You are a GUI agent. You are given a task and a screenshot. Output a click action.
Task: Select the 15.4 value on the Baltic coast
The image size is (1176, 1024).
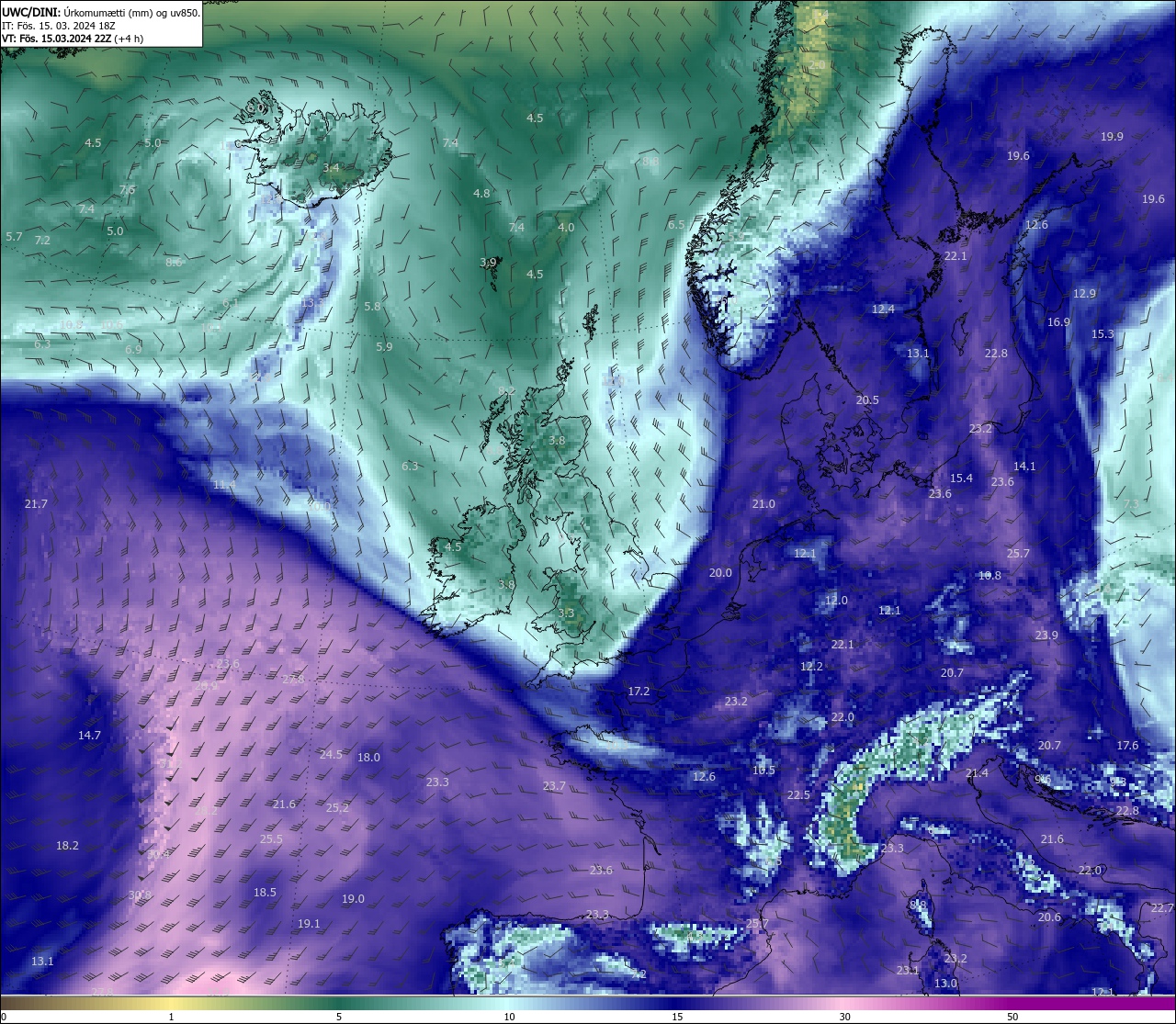click(961, 478)
